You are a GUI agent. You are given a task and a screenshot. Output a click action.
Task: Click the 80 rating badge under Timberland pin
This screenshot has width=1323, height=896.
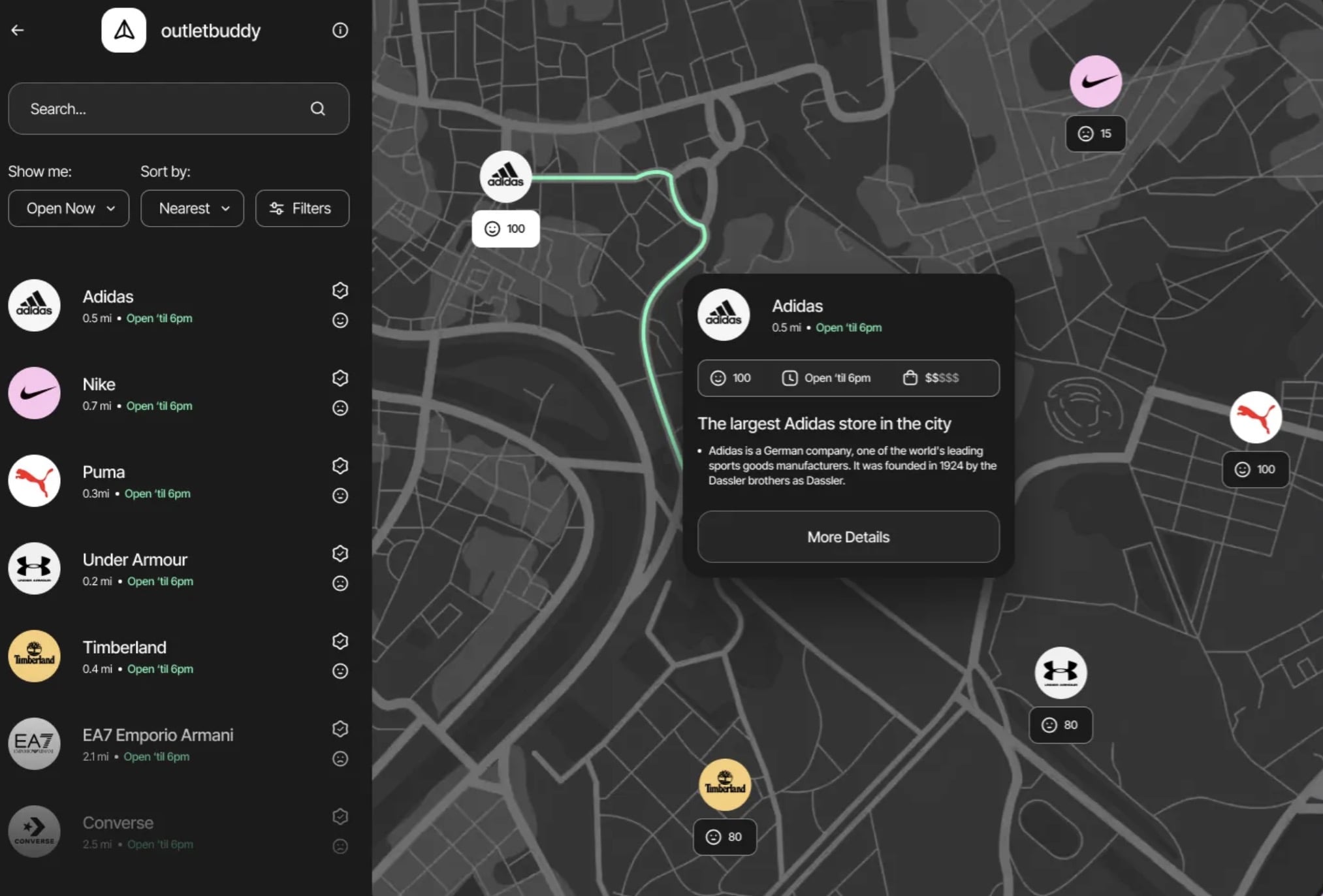pyautogui.click(x=725, y=837)
